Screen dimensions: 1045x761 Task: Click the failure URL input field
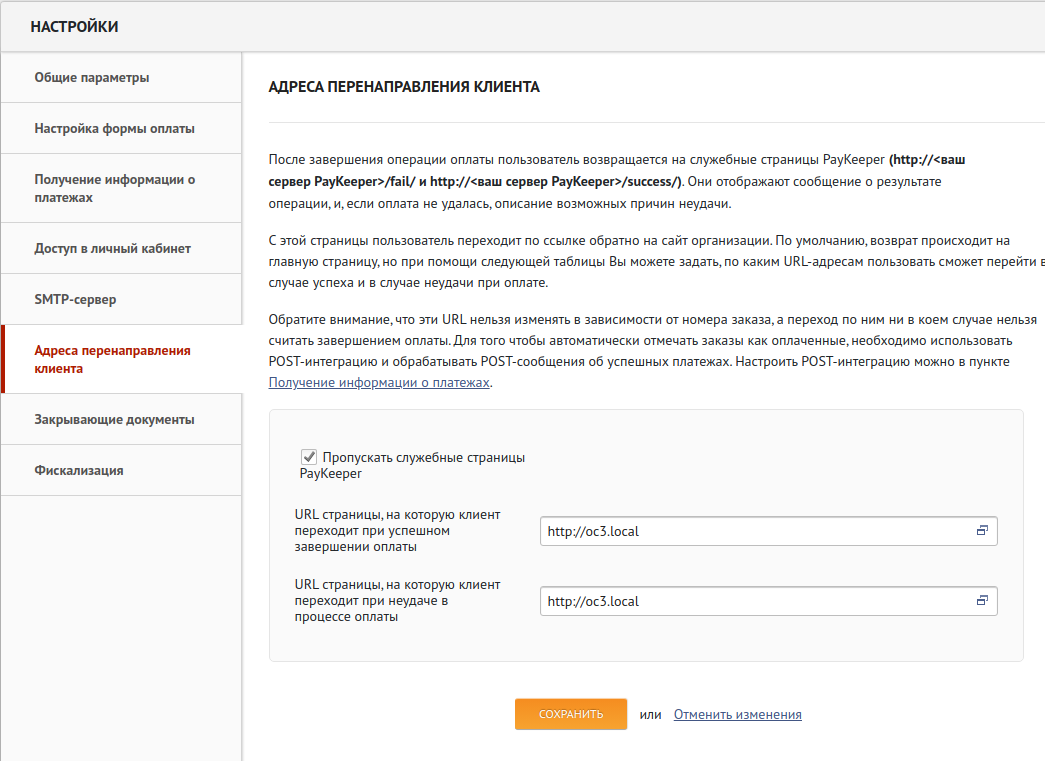[755, 601]
